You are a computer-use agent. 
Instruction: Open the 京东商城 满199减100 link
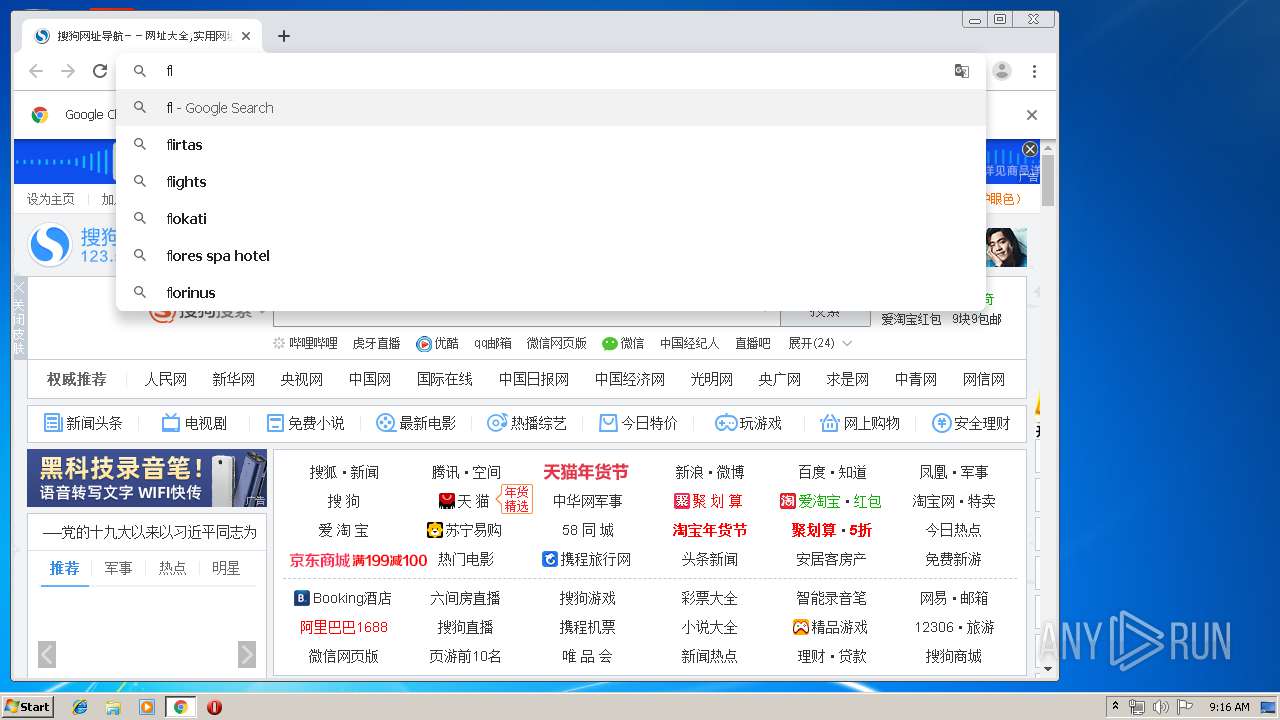tap(358, 560)
